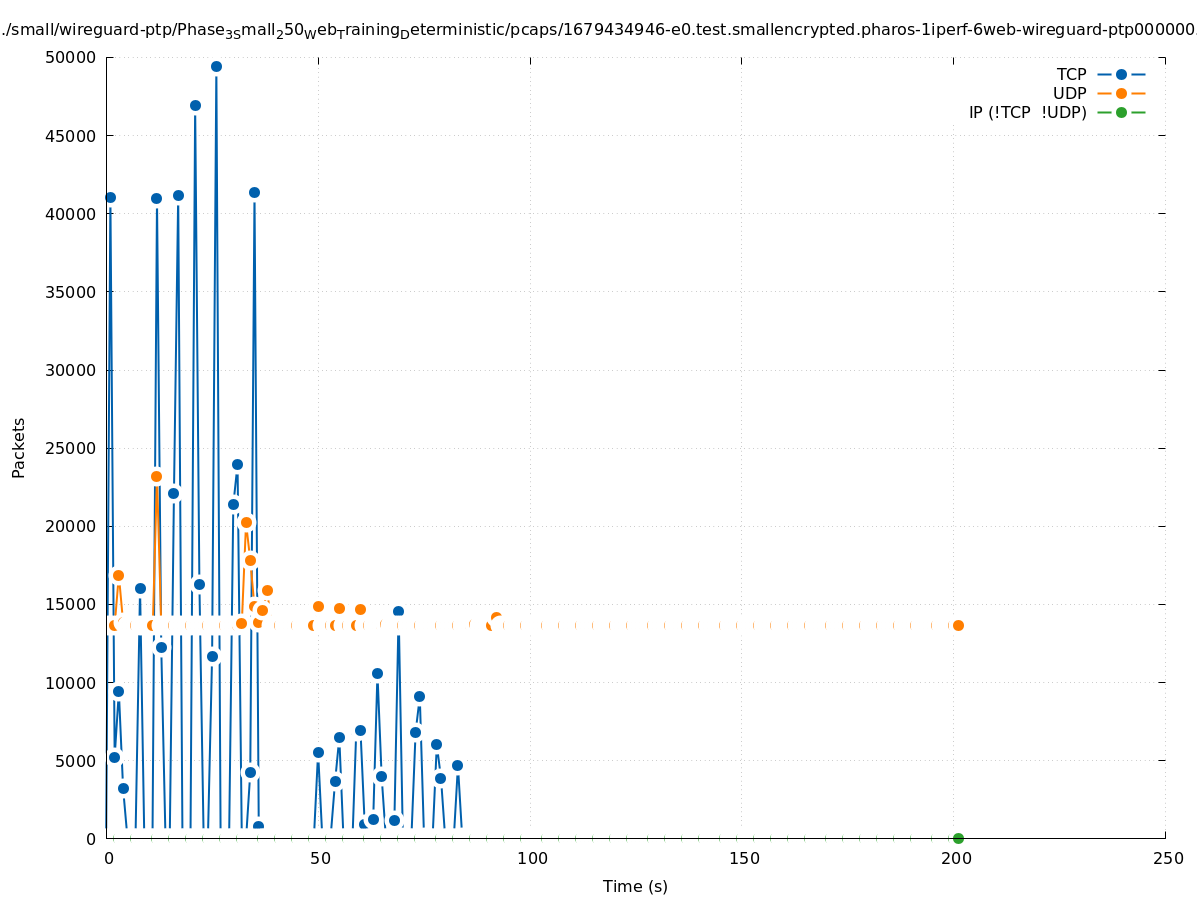Click the orange UDP peak near 23000 packets
Viewport: 1197px width, 900px height.
[x=156, y=476]
